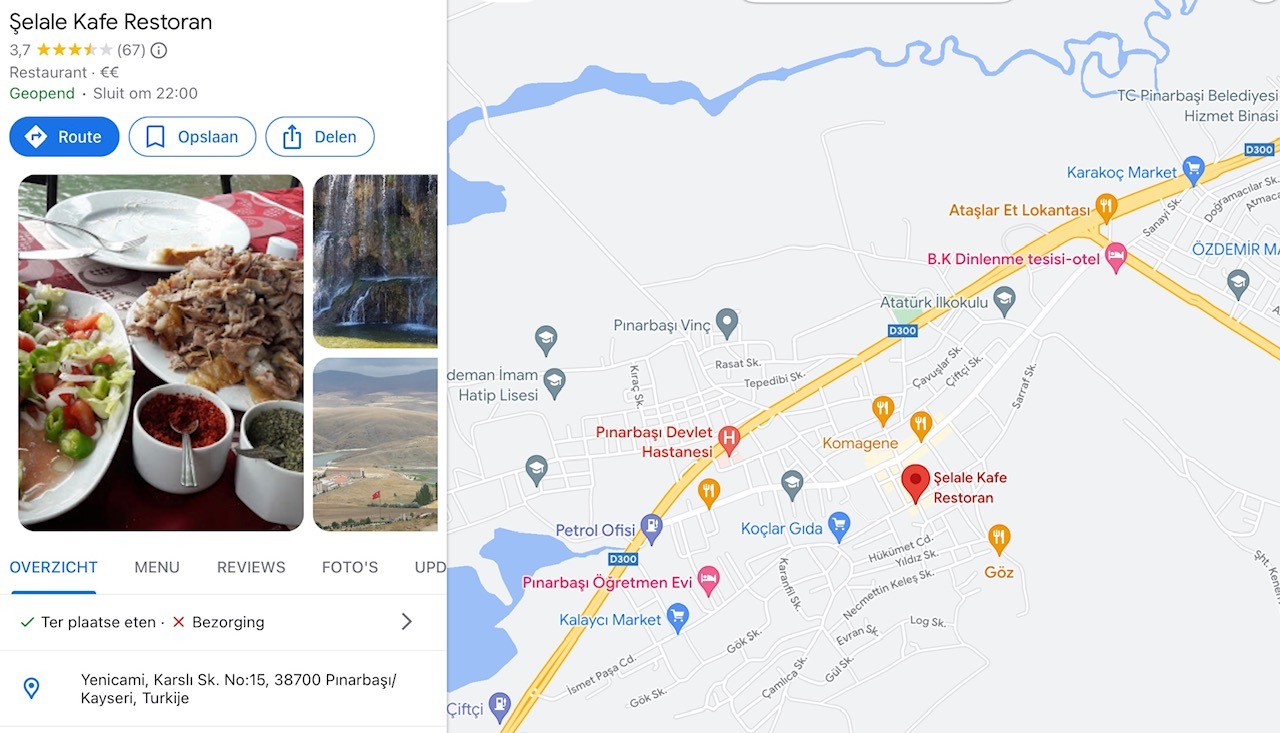This screenshot has height=733, width=1280.
Task: Click the Delen share button
Action: point(320,137)
